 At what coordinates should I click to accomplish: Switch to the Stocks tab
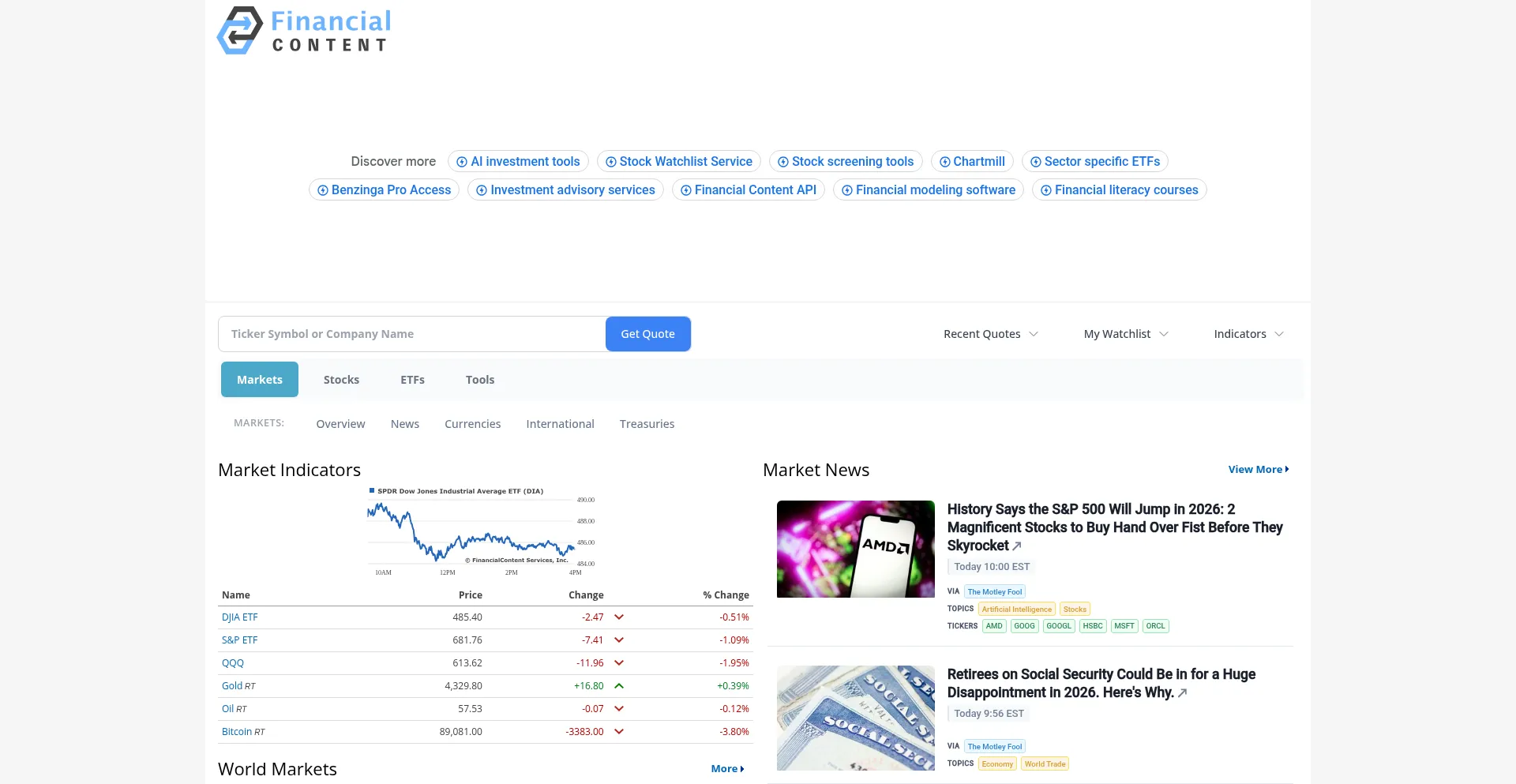click(341, 380)
